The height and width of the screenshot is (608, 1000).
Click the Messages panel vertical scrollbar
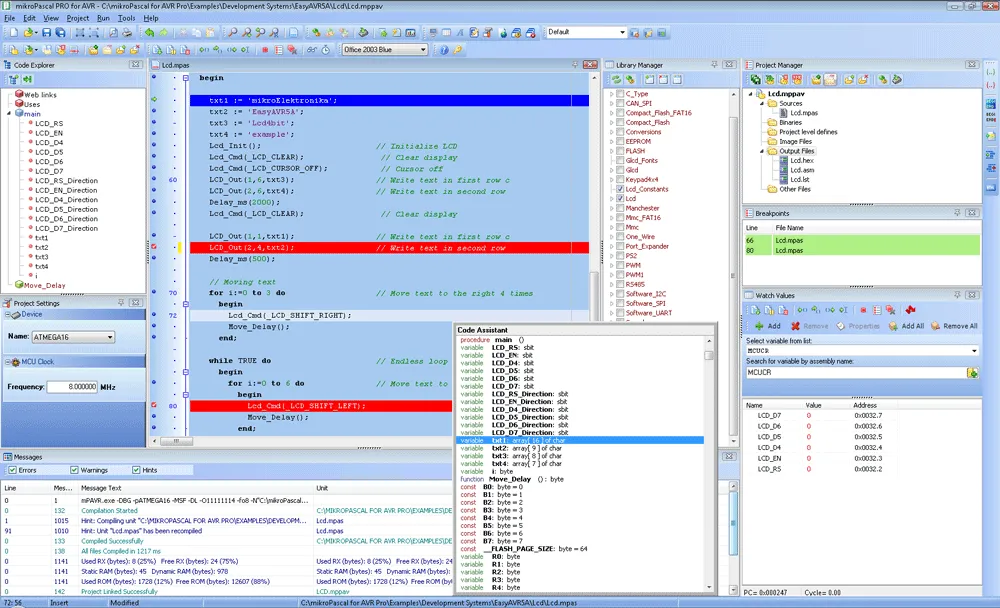click(733, 537)
